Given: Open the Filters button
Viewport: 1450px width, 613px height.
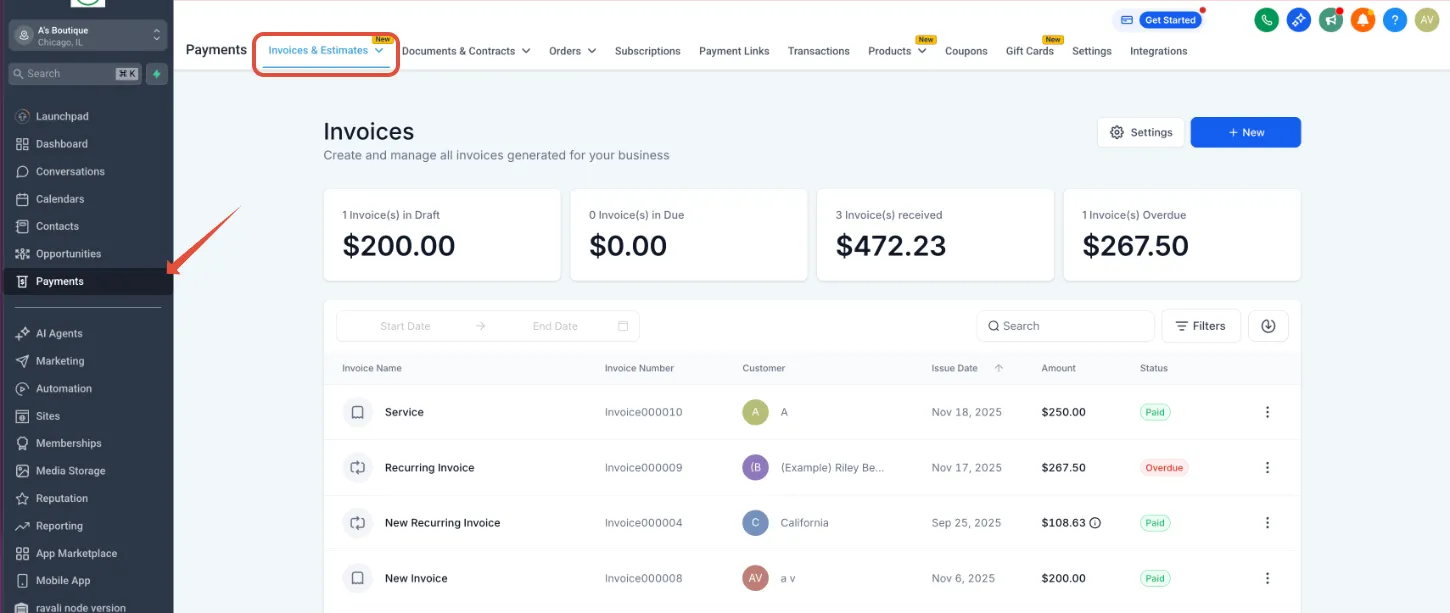Looking at the screenshot, I should [x=1201, y=326].
